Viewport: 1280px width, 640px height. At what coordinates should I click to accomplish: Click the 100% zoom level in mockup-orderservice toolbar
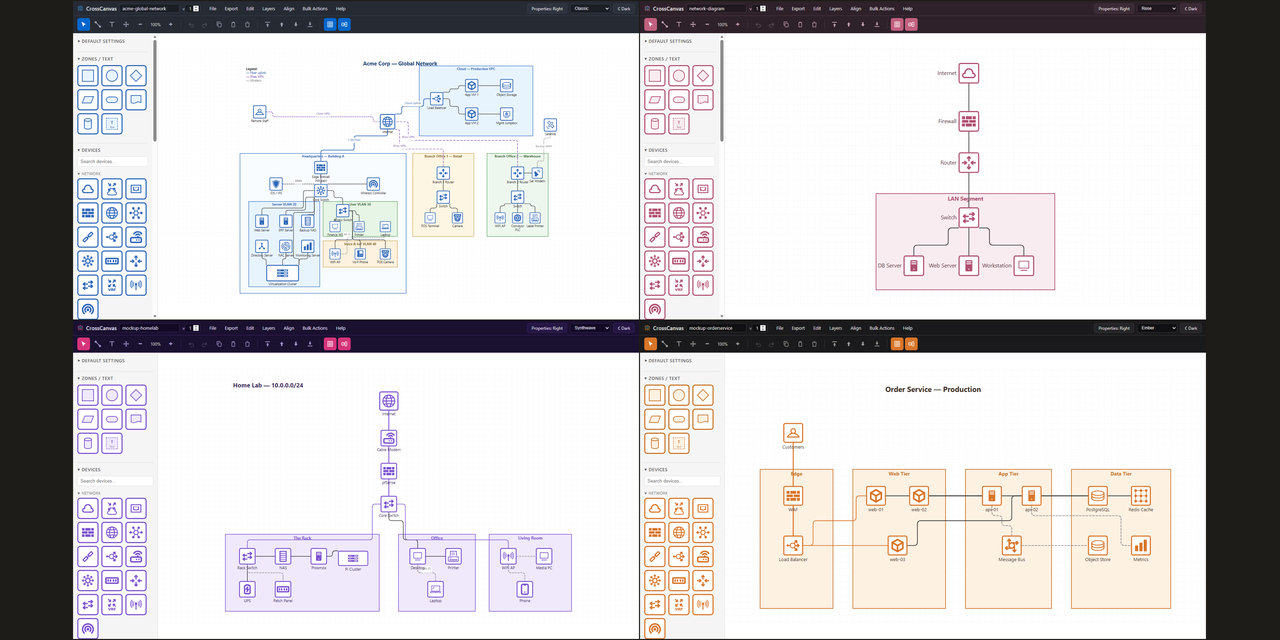(x=722, y=344)
